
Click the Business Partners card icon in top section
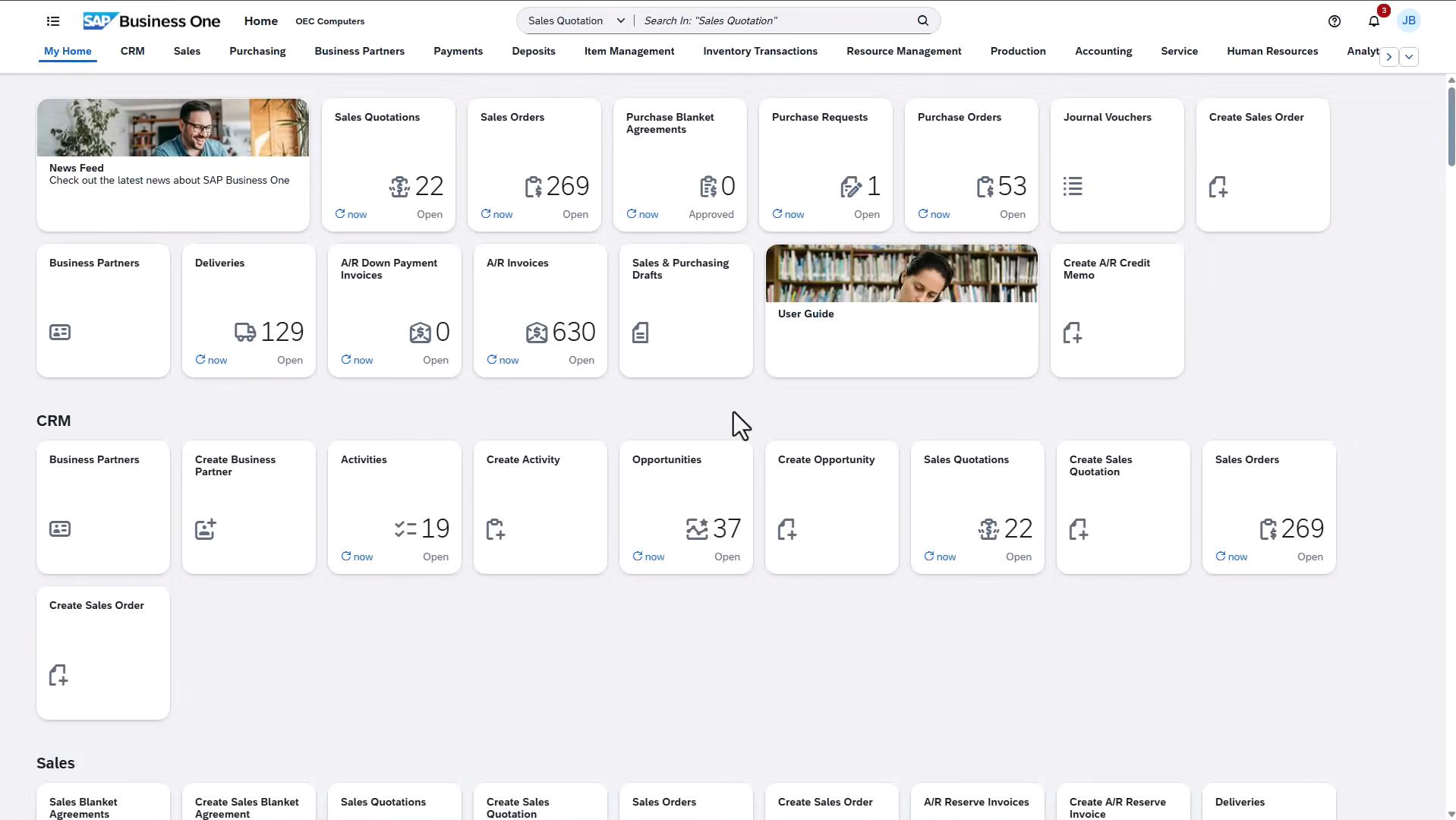pyautogui.click(x=60, y=332)
